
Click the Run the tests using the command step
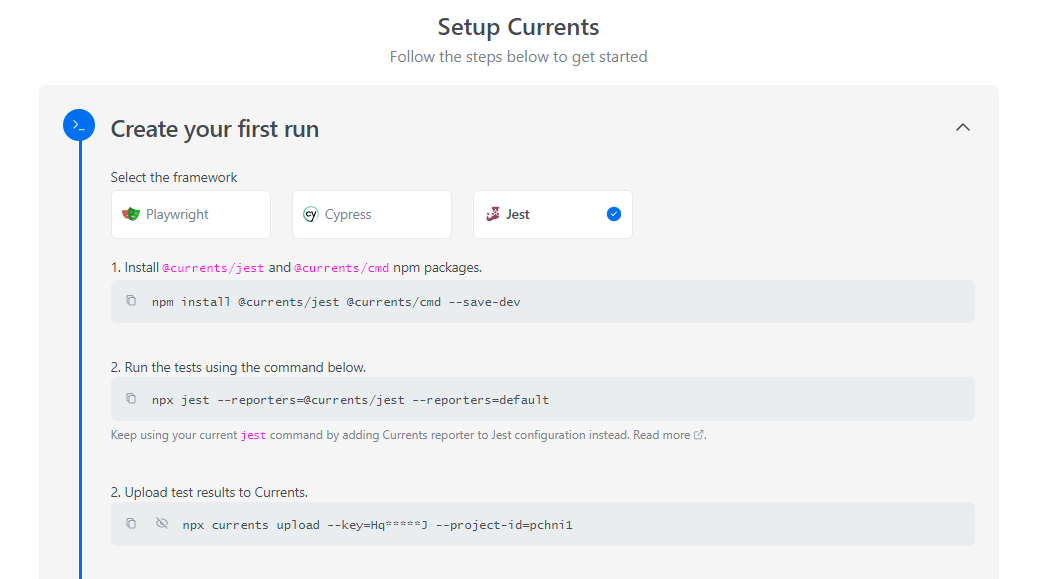pos(238,368)
